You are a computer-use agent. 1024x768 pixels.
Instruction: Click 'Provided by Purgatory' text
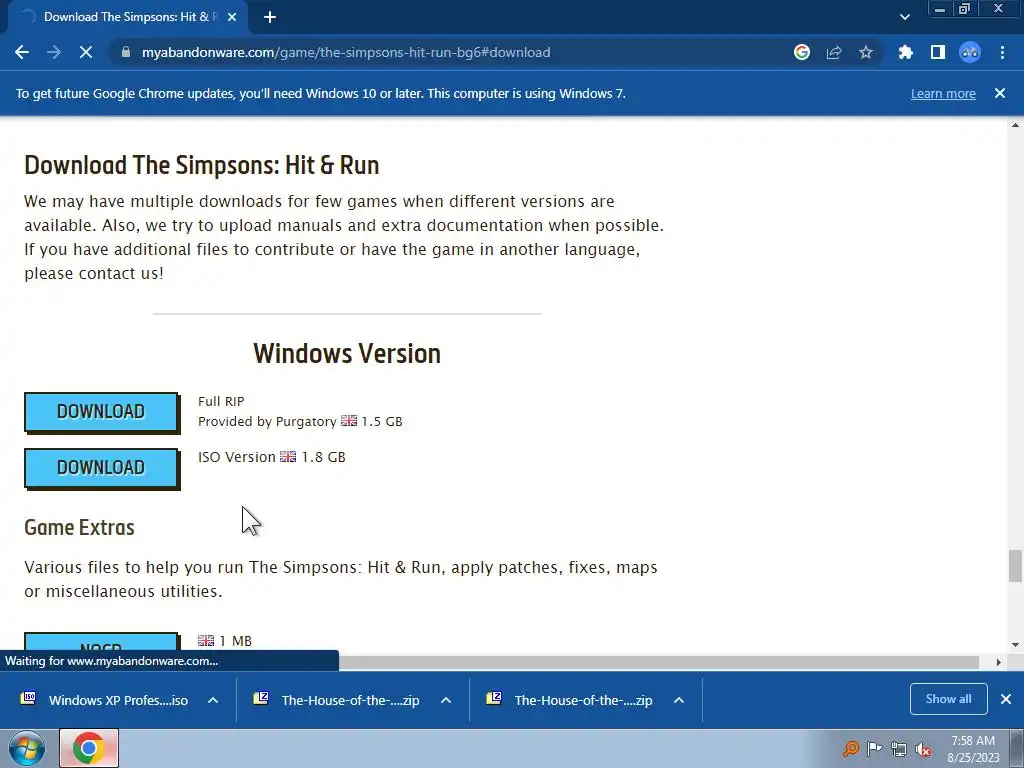(267, 421)
